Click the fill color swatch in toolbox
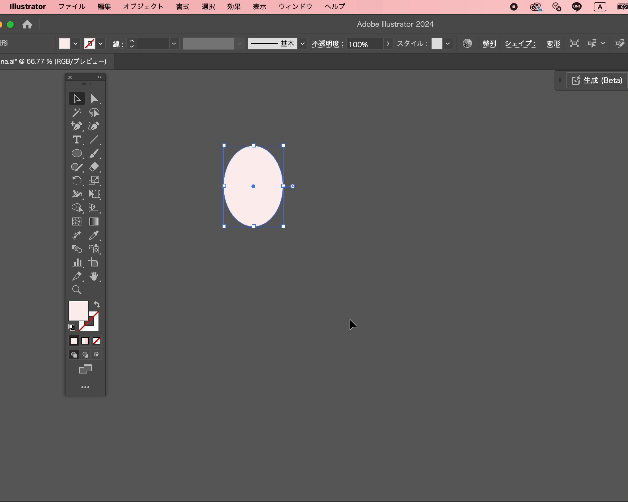The image size is (628, 502). coord(77,310)
